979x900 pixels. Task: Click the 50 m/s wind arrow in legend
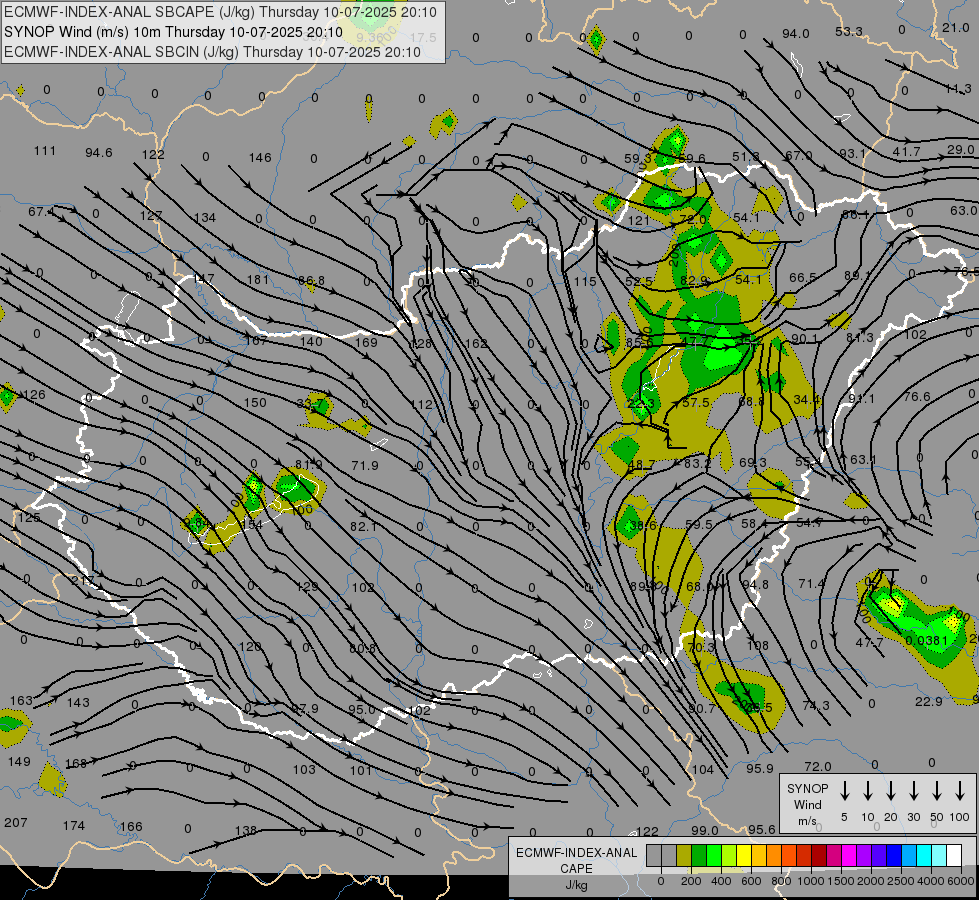(x=937, y=791)
